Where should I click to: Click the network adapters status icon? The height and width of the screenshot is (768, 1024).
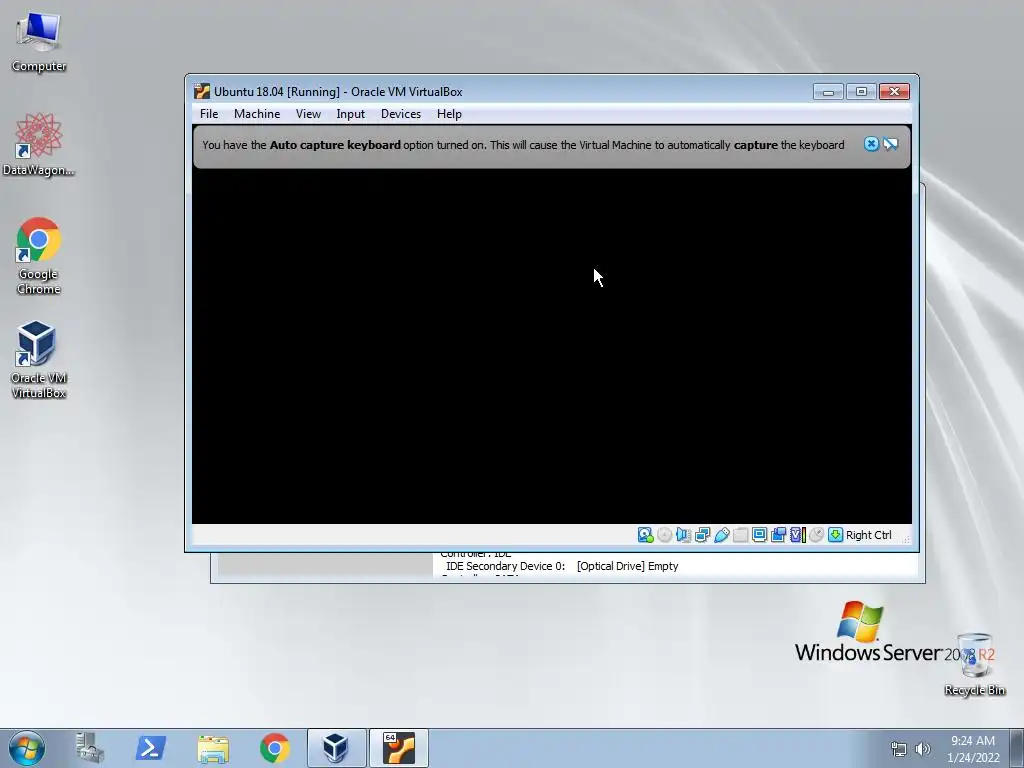pos(702,535)
